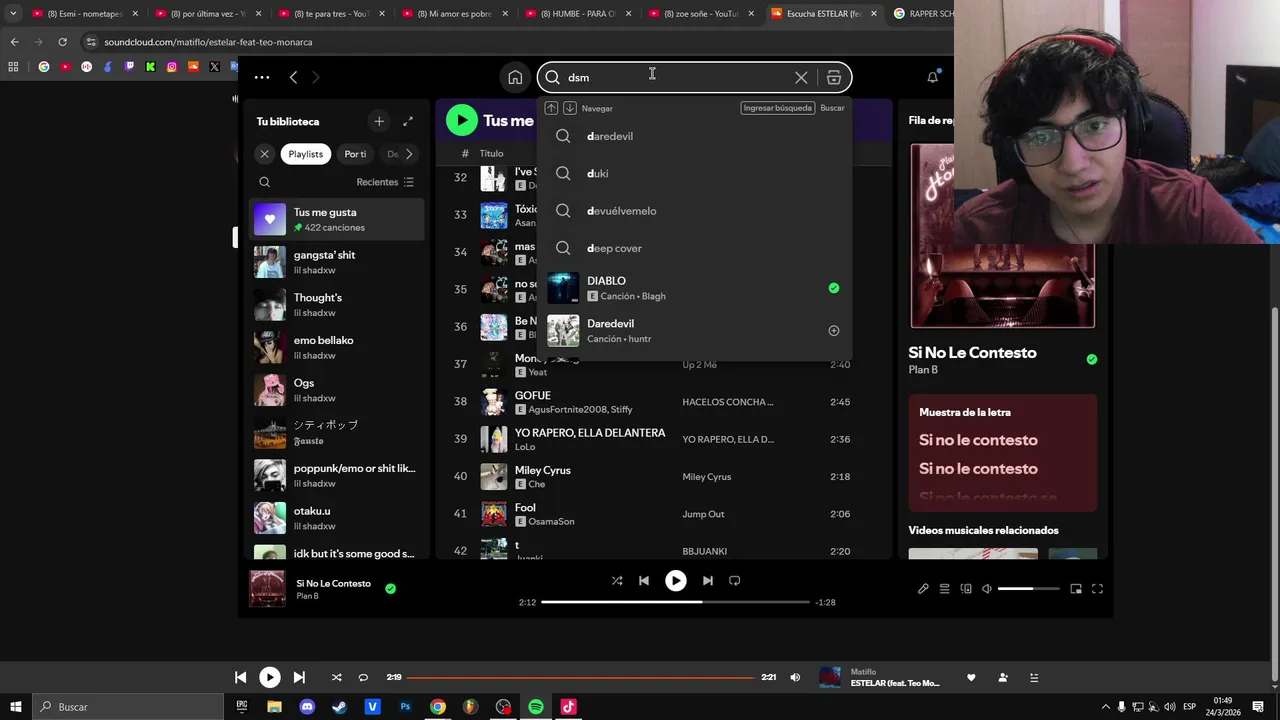
Task: Toggle saved checkmark on DIABLO result
Action: click(x=833, y=288)
